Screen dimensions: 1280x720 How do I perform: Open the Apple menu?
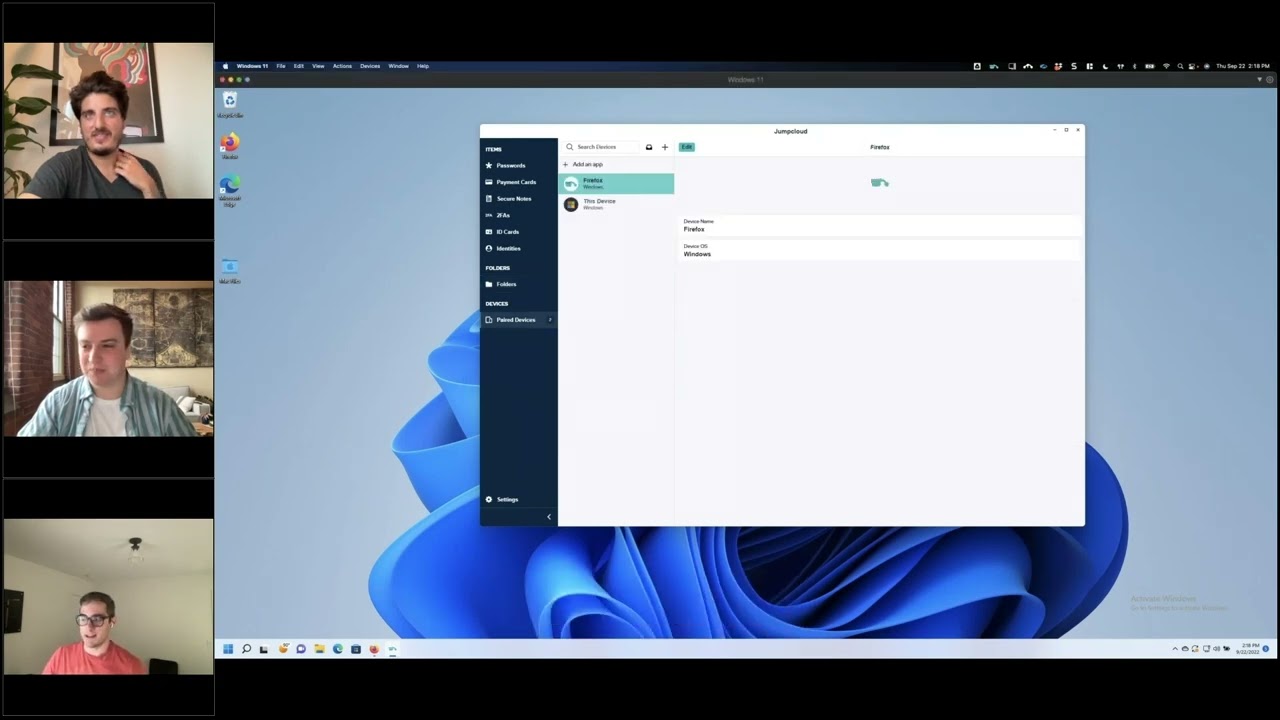225,66
